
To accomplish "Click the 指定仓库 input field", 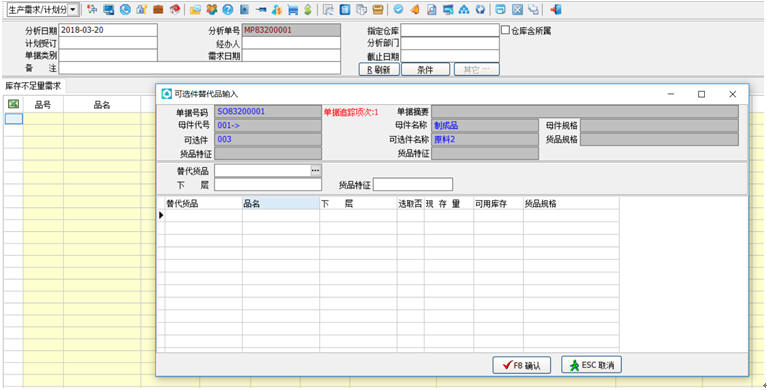I will pyautogui.click(x=450, y=30).
